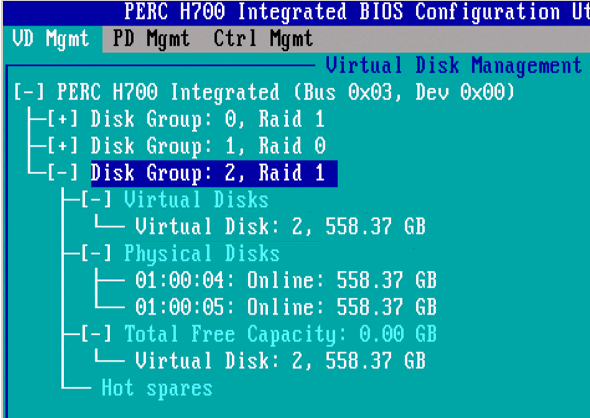Viewport: 590px width, 418px height.
Task: Expand Disk Group 1 Raid 0
Action: point(62,146)
